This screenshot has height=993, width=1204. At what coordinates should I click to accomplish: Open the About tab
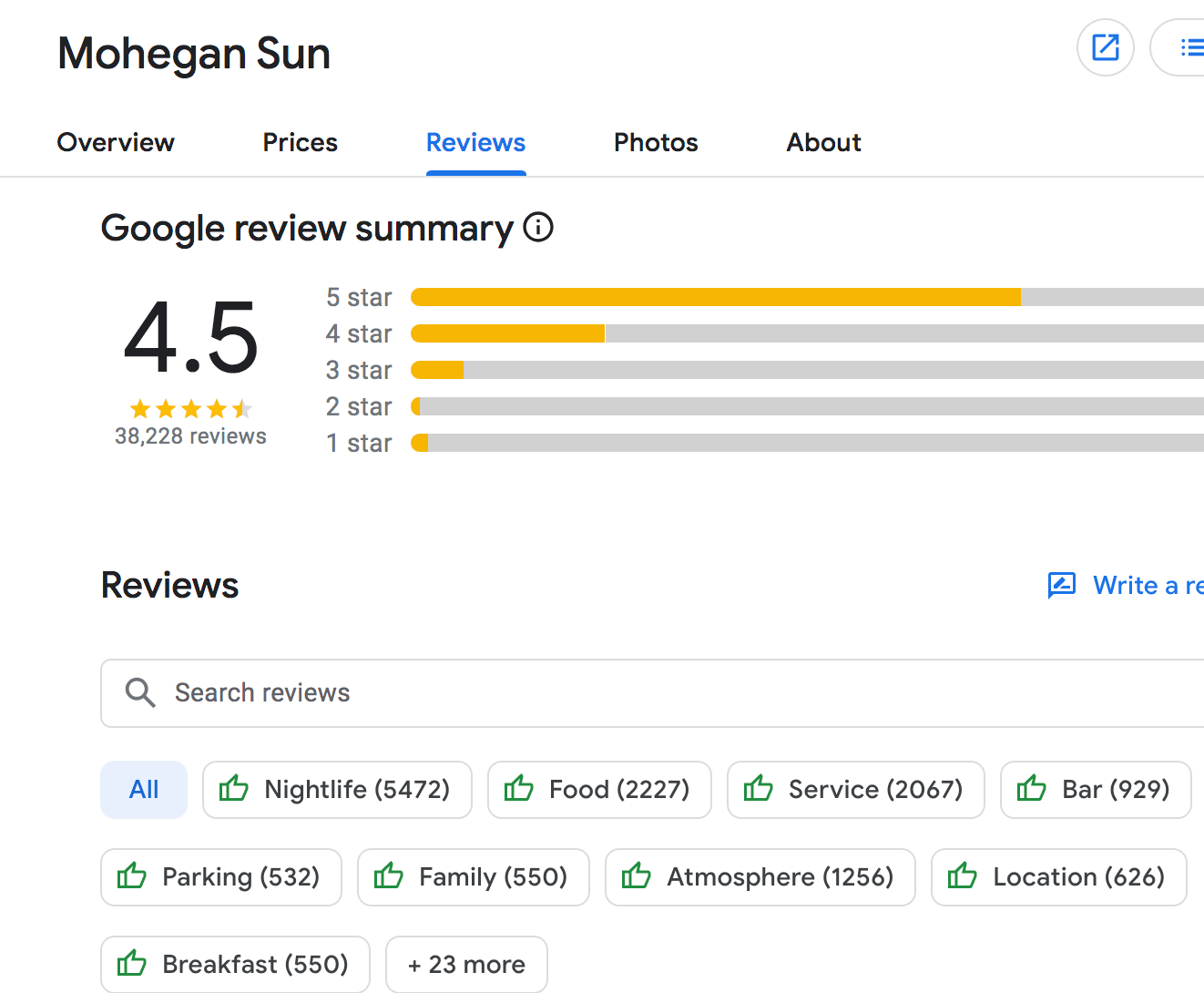(824, 142)
